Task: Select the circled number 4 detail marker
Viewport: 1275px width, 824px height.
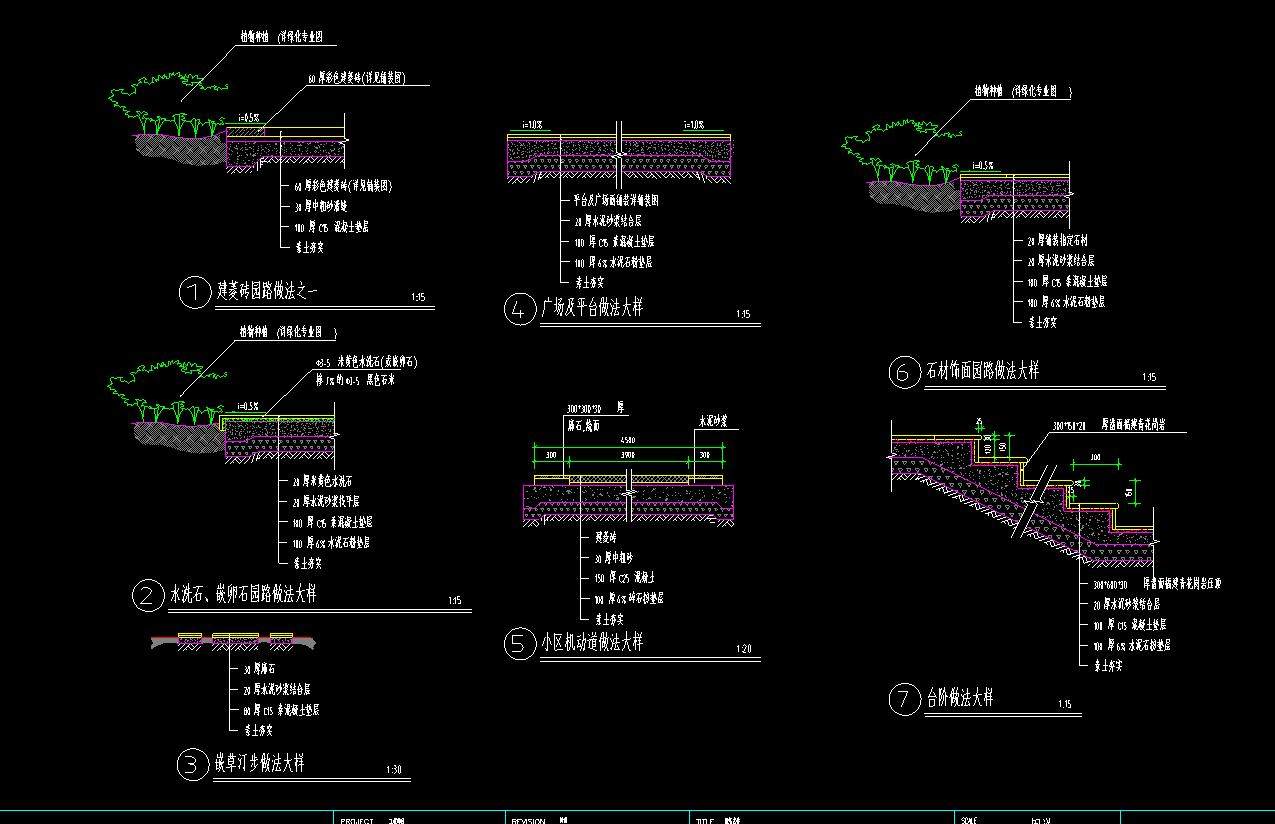Action: (517, 310)
